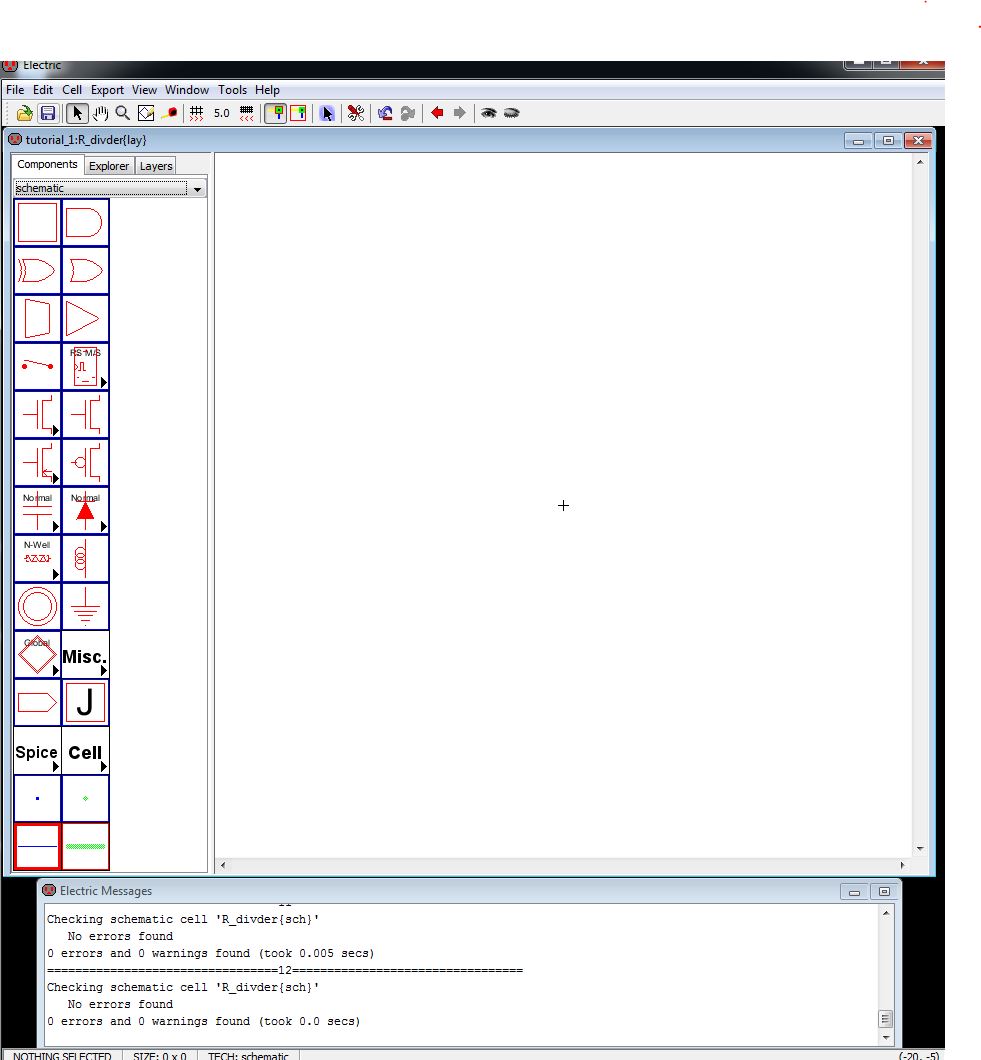This screenshot has width=981, height=1060.
Task: Select the green Bus Pin node
Action: point(85,798)
